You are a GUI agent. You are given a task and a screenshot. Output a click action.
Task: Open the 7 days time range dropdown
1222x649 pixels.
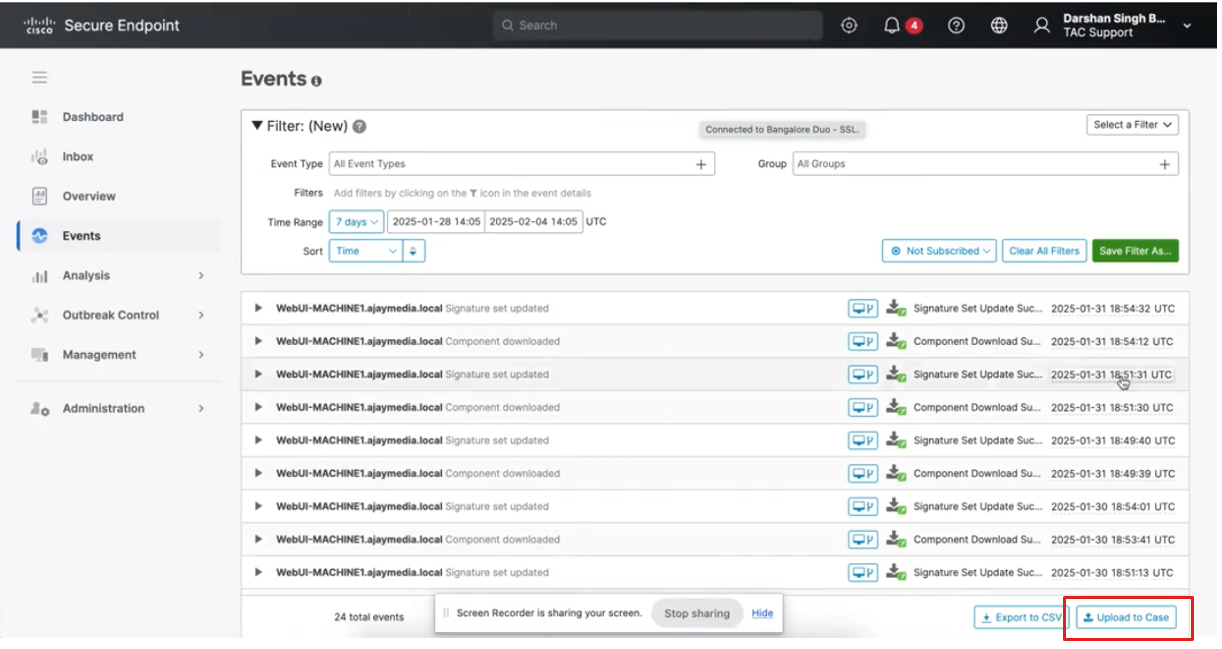(356, 222)
